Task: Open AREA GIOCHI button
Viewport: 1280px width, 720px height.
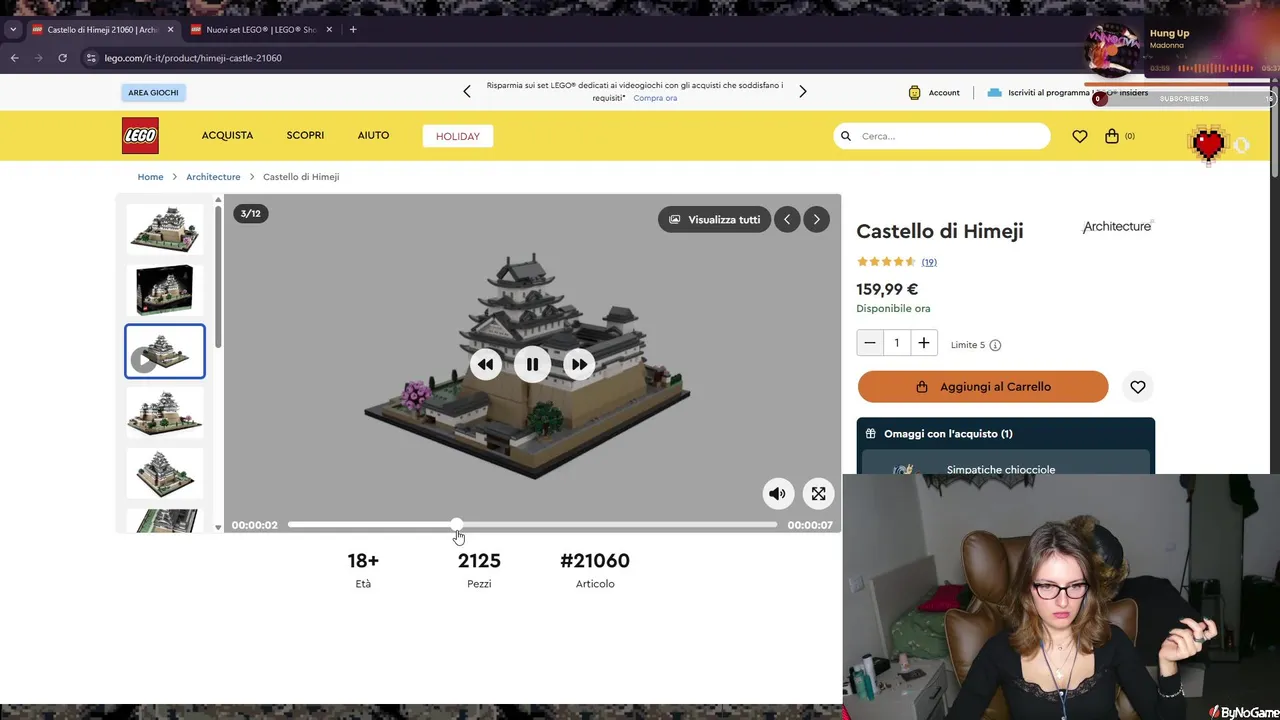Action: click(x=153, y=93)
